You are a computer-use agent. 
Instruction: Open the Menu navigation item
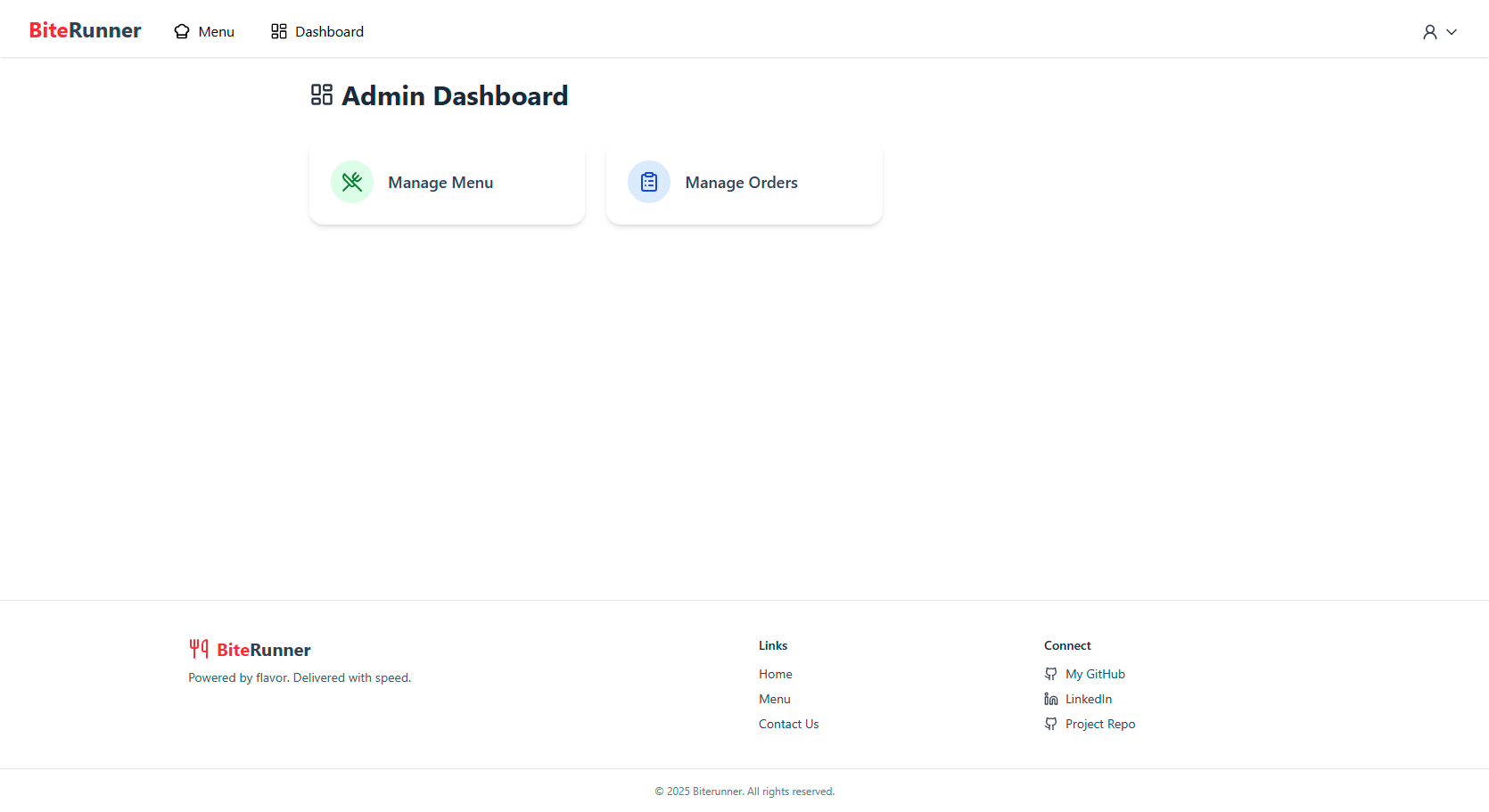(x=204, y=31)
